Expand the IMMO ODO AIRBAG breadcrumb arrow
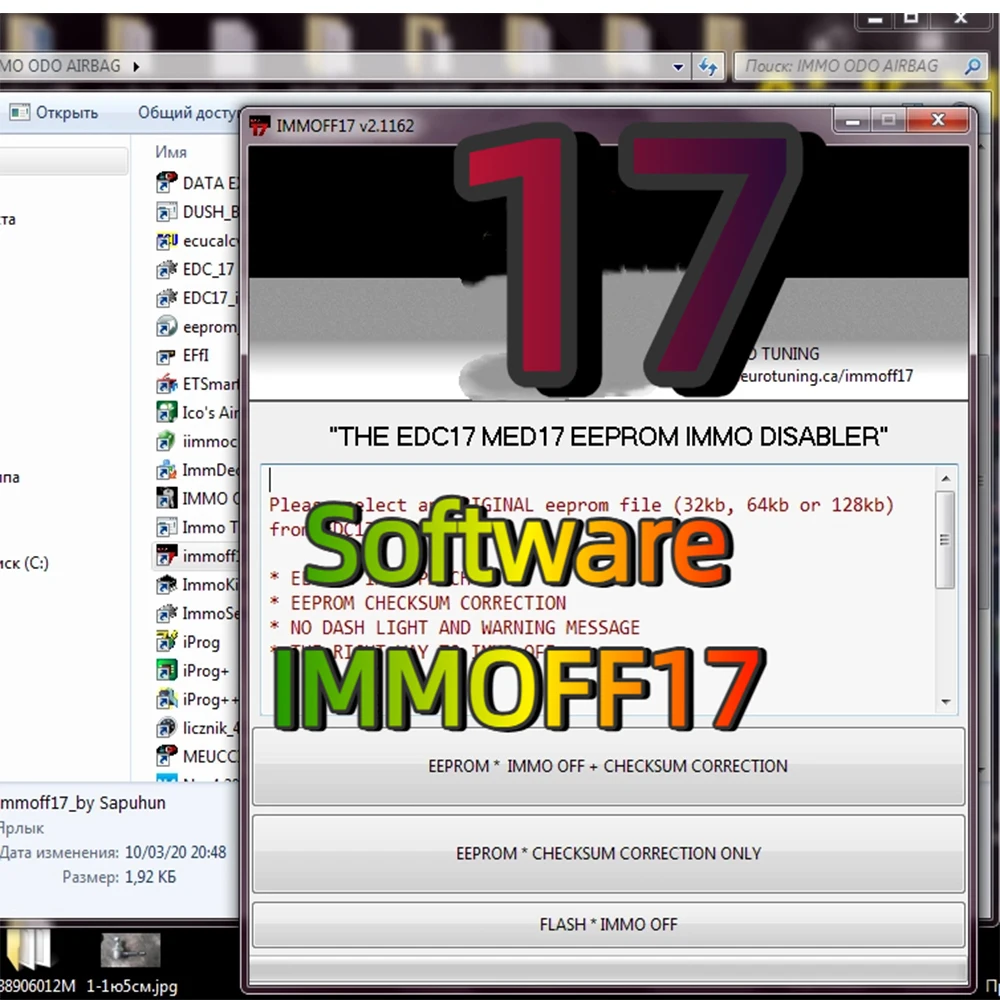 click(136, 66)
